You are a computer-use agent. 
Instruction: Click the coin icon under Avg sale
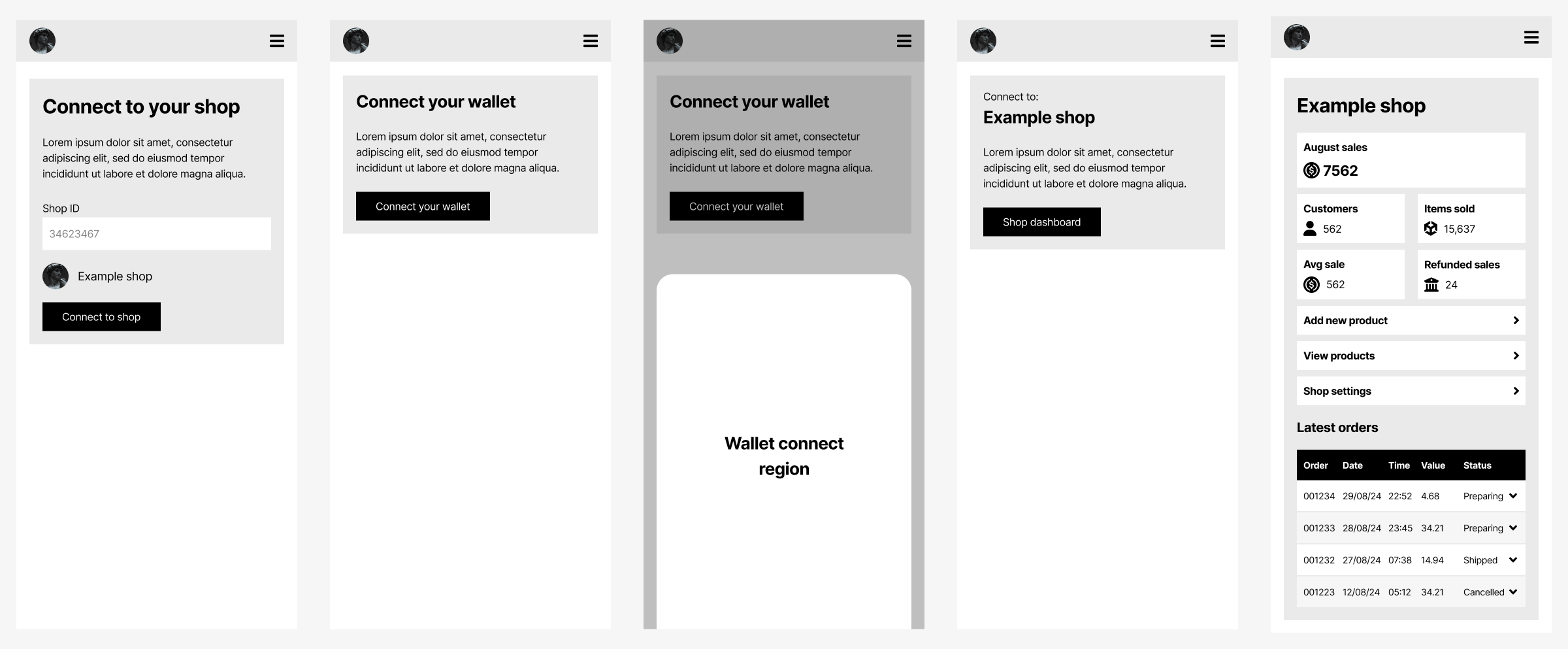point(1311,284)
